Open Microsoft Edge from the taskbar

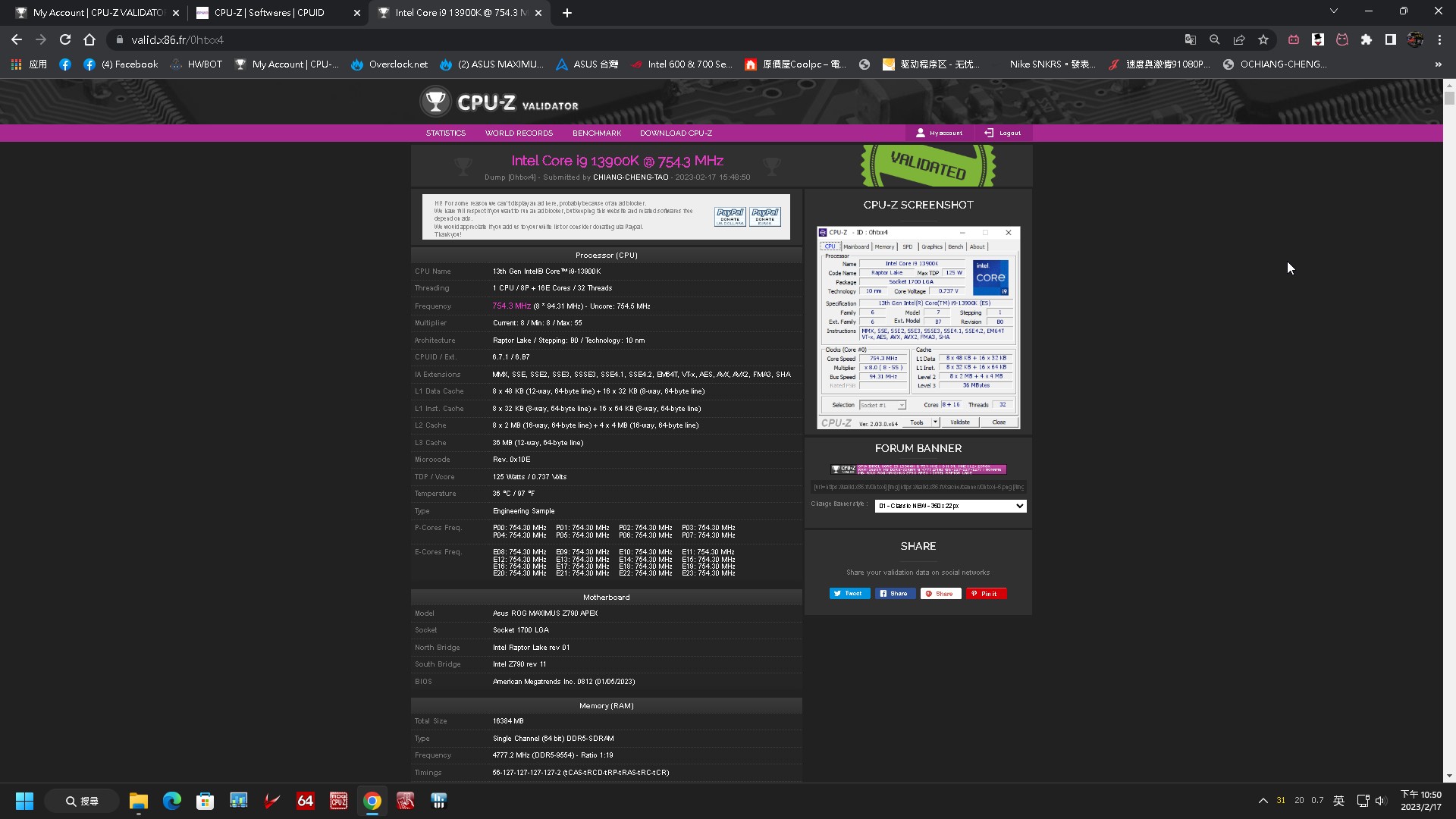(172, 801)
